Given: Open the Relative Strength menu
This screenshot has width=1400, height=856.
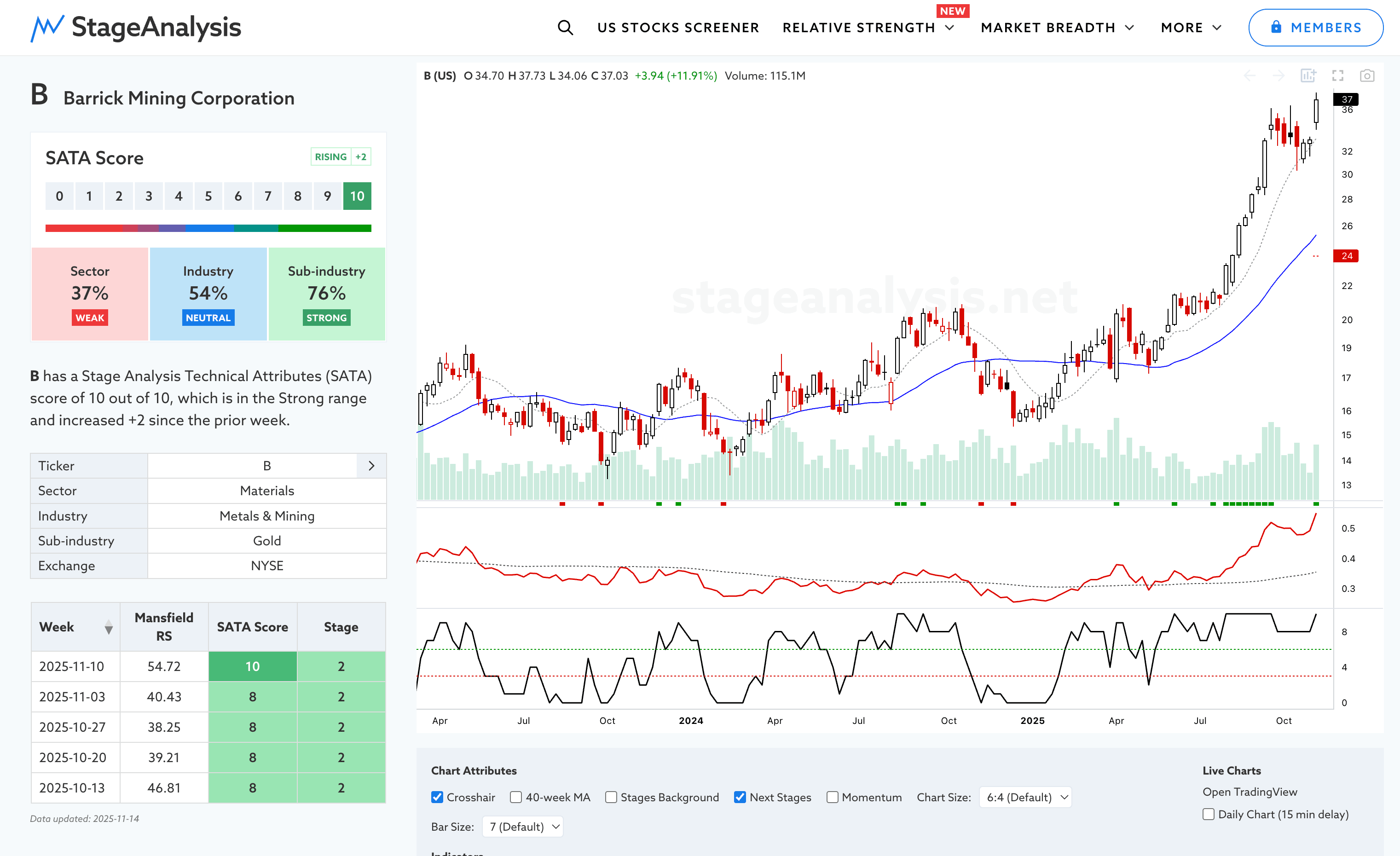Looking at the screenshot, I should pos(868,27).
